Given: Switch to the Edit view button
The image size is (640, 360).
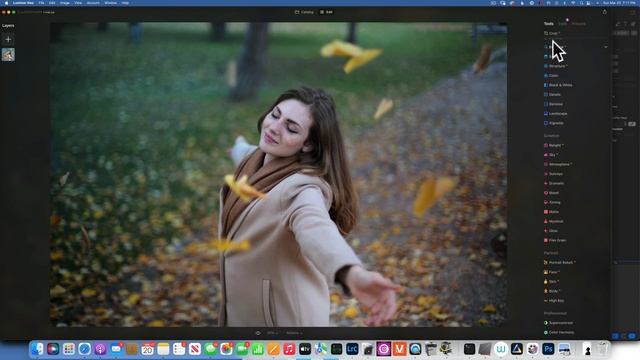Looking at the screenshot, I should click(326, 12).
